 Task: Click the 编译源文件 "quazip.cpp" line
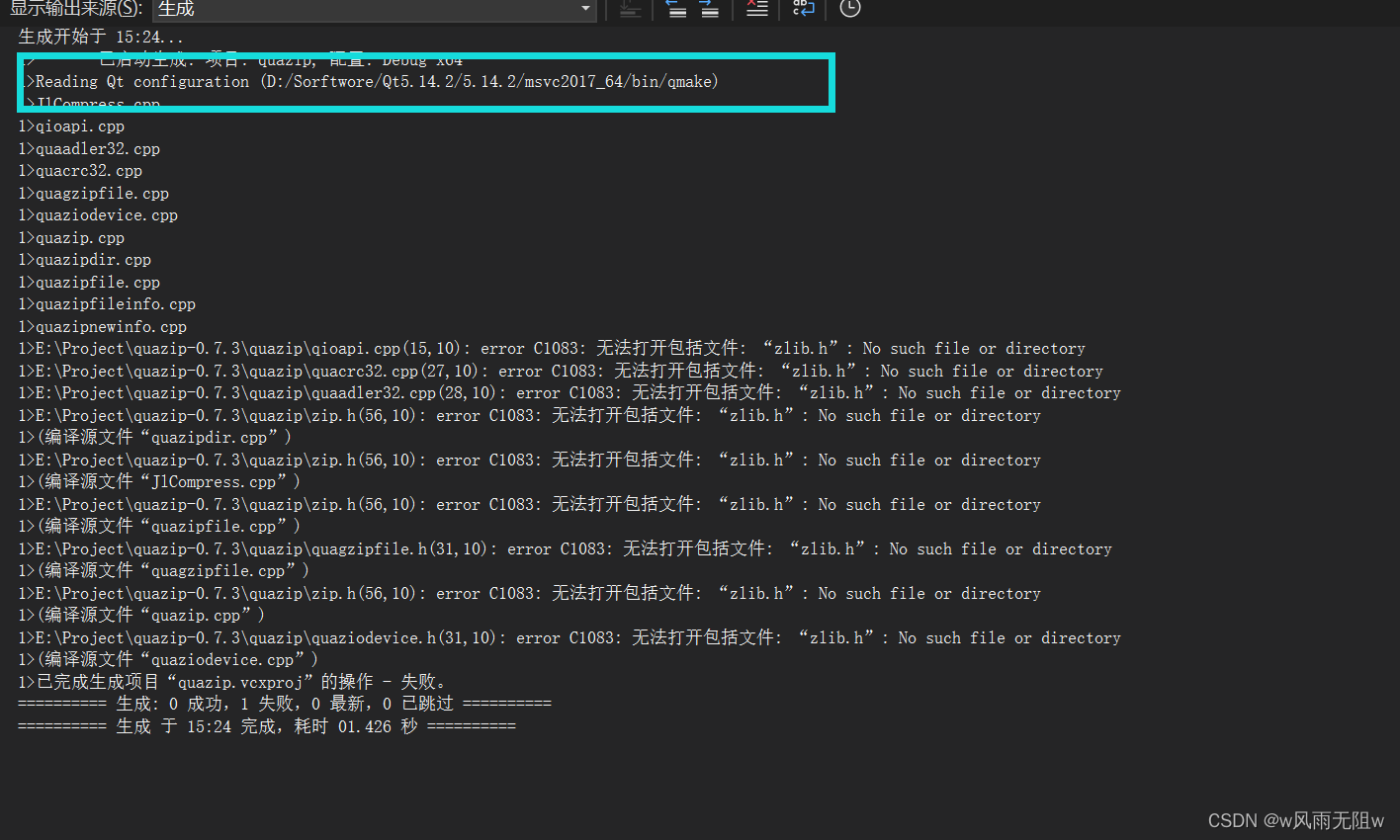141,616
